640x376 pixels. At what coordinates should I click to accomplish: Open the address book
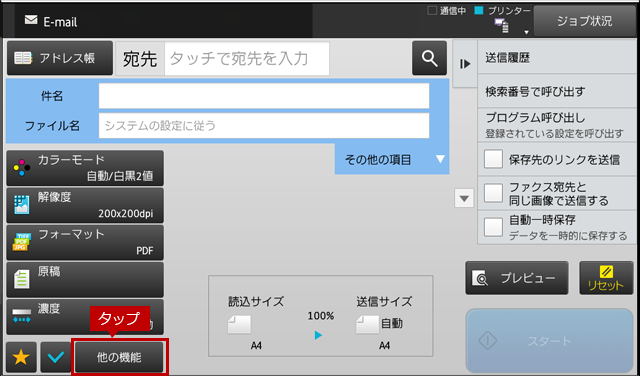pos(60,58)
